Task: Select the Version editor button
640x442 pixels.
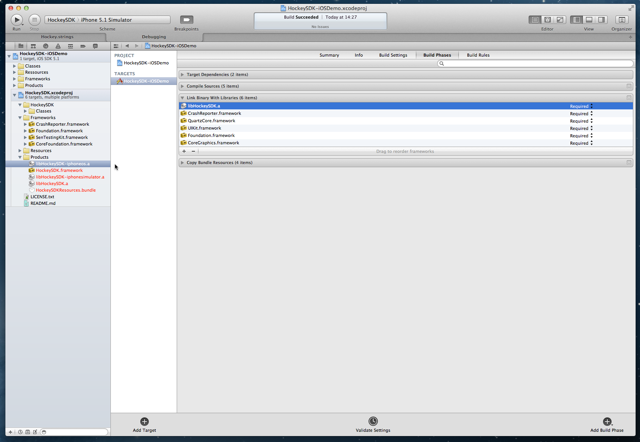Action: pyautogui.click(x=560, y=20)
